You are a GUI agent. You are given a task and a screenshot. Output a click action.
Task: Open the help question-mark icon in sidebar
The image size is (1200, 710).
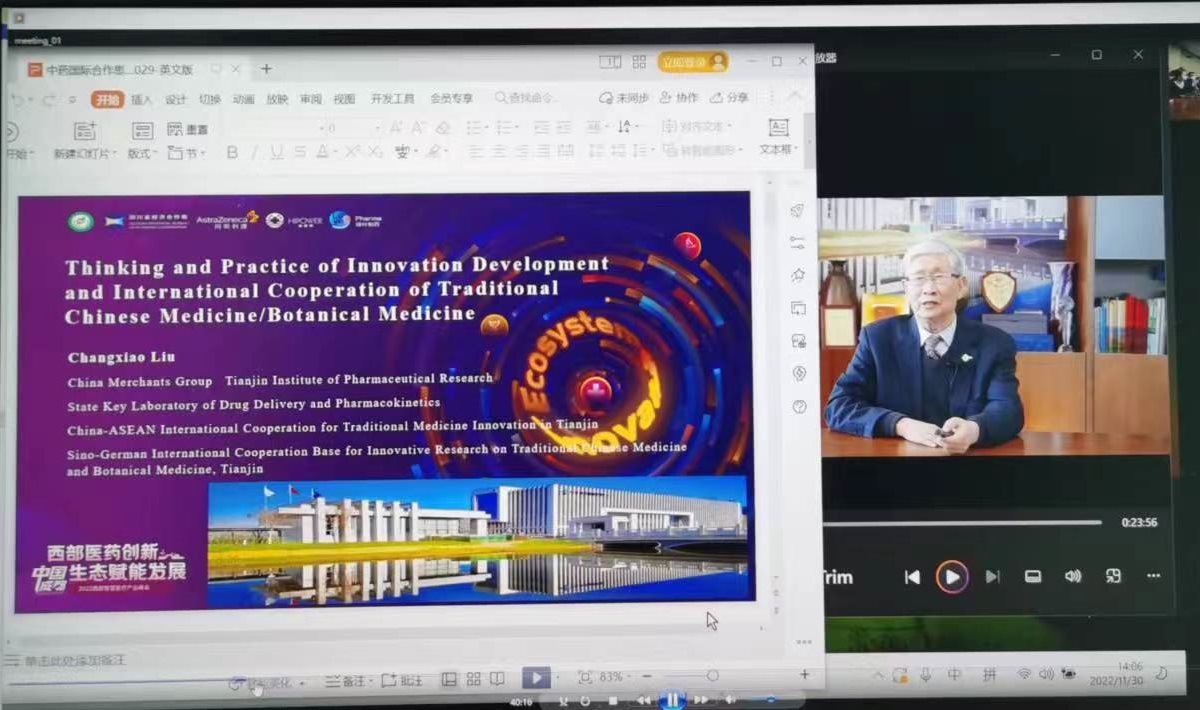[799, 406]
